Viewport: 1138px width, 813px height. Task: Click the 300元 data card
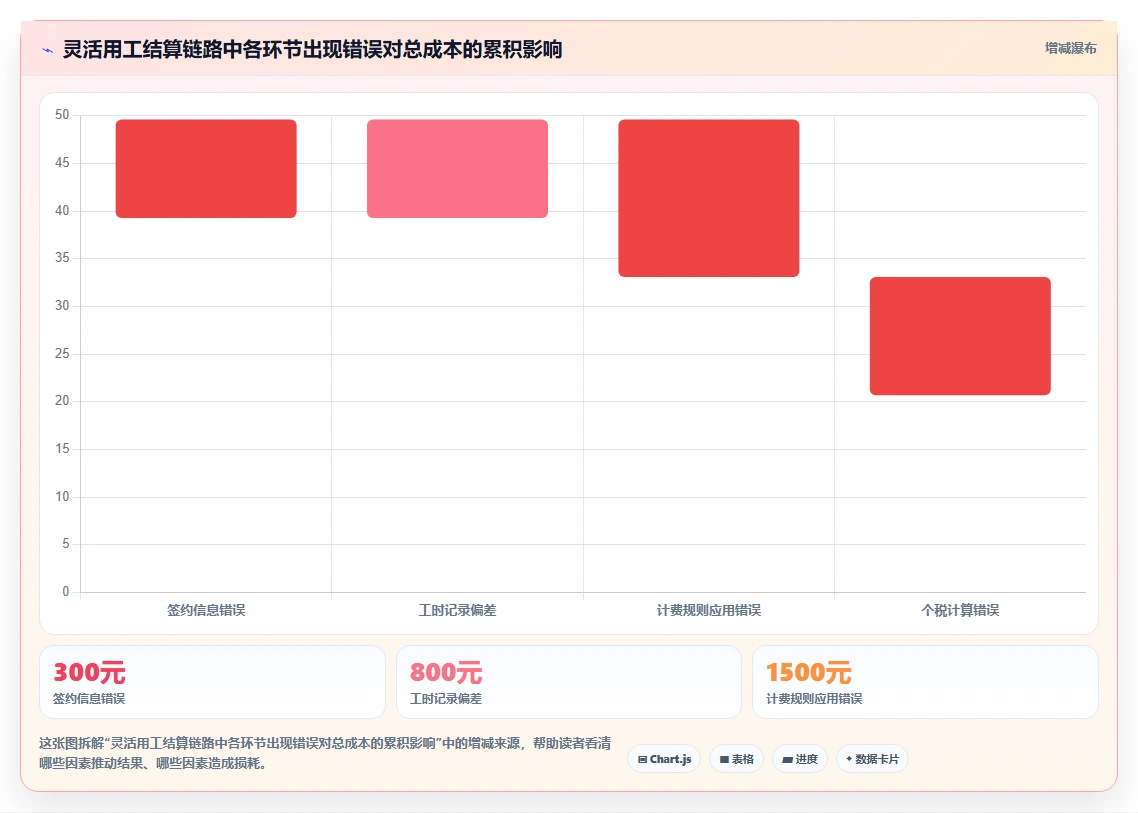point(212,682)
